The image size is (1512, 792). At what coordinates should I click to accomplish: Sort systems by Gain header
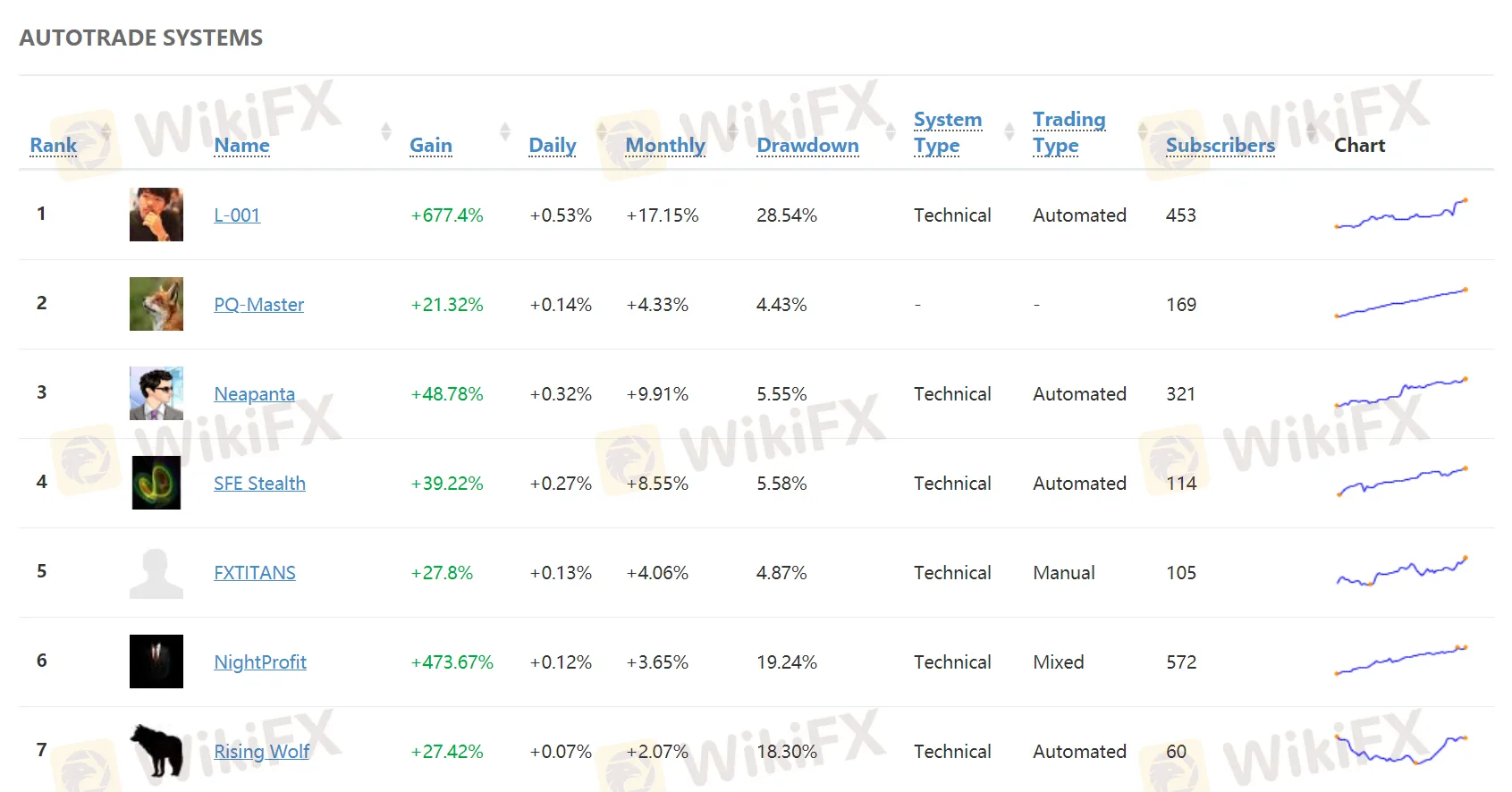click(x=431, y=146)
